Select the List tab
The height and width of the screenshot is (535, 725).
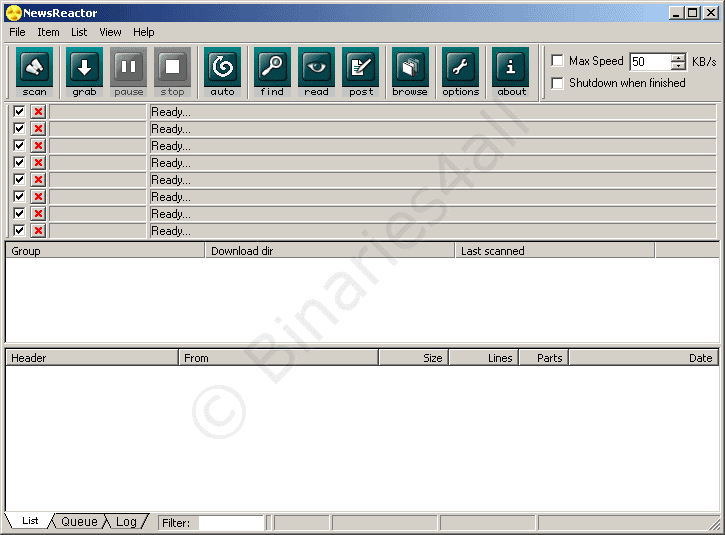pyautogui.click(x=30, y=521)
